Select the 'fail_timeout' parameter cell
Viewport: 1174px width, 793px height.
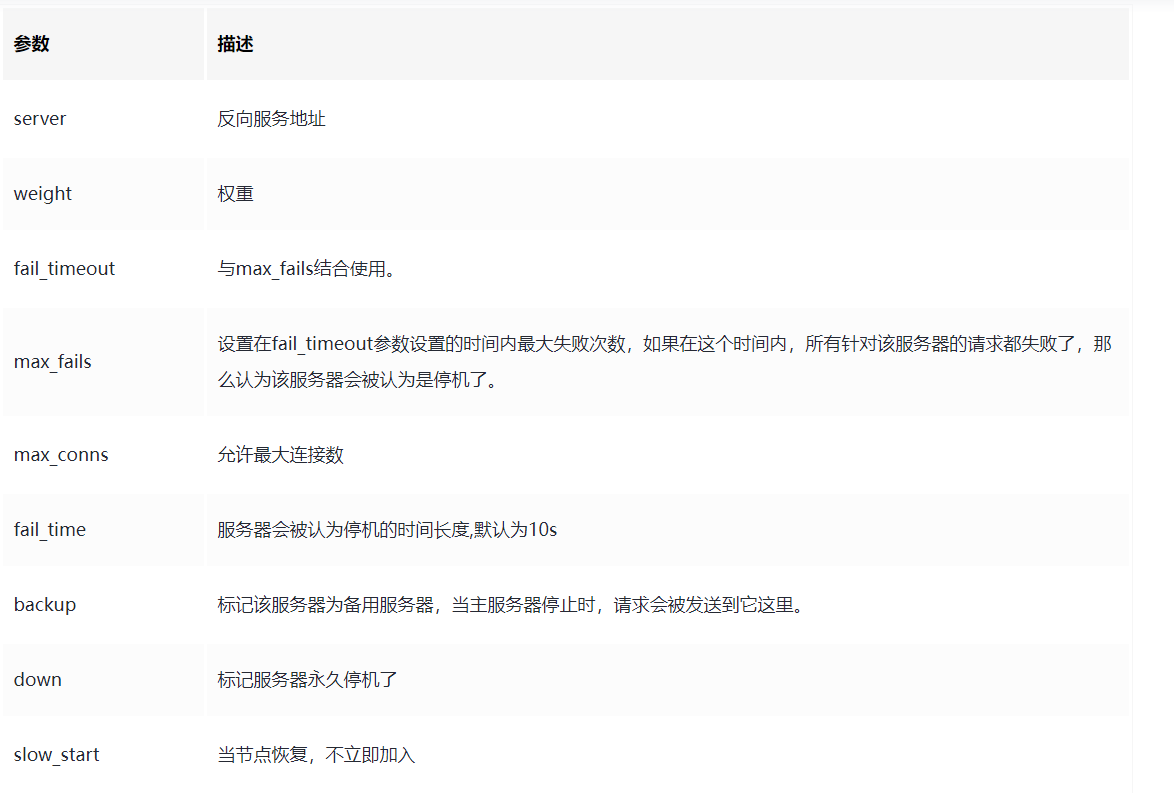103,269
